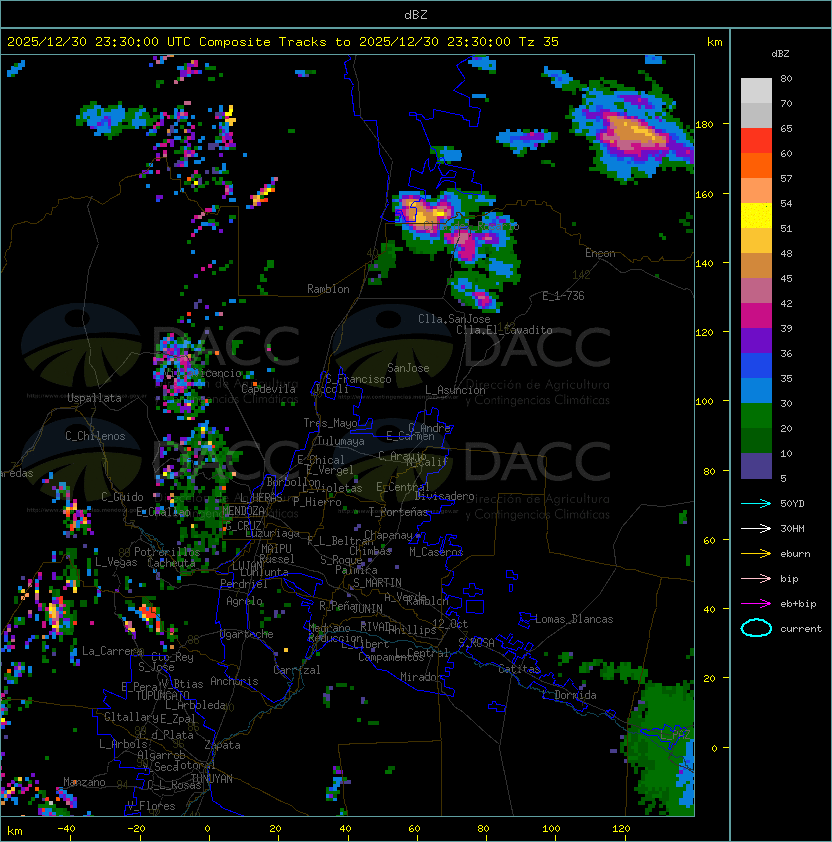
Task: Click the yellow eburn arrow in legend
Action: click(756, 554)
